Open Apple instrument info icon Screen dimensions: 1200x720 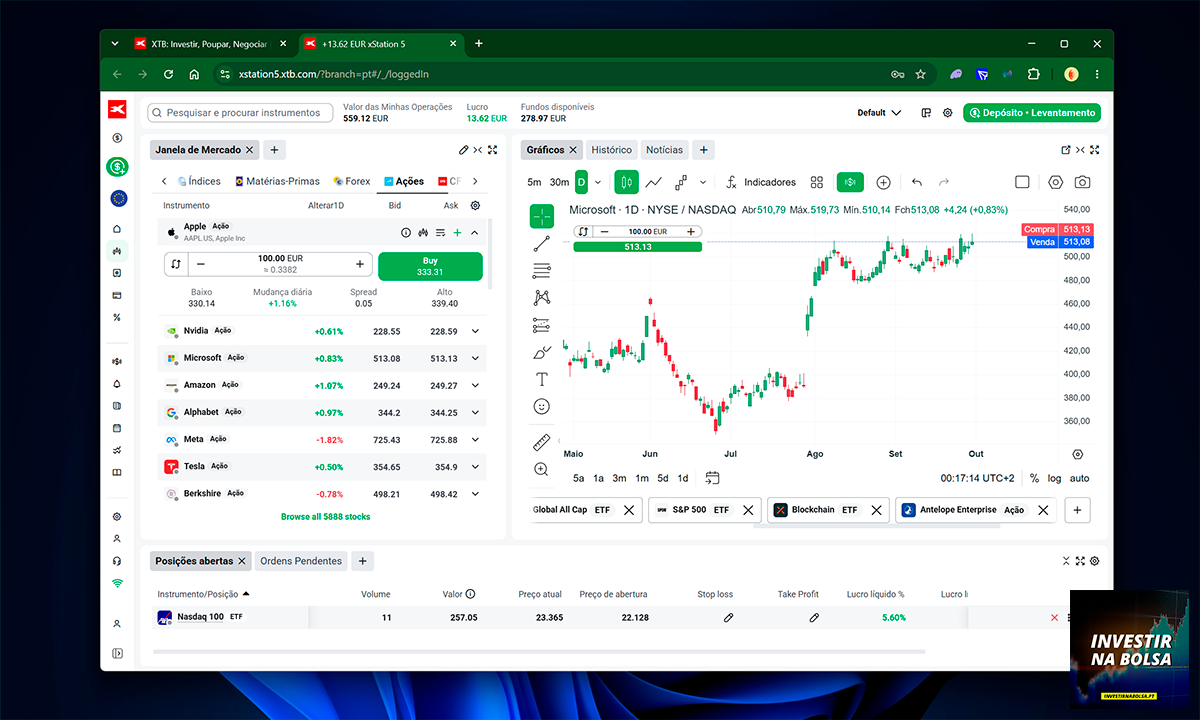click(x=406, y=232)
